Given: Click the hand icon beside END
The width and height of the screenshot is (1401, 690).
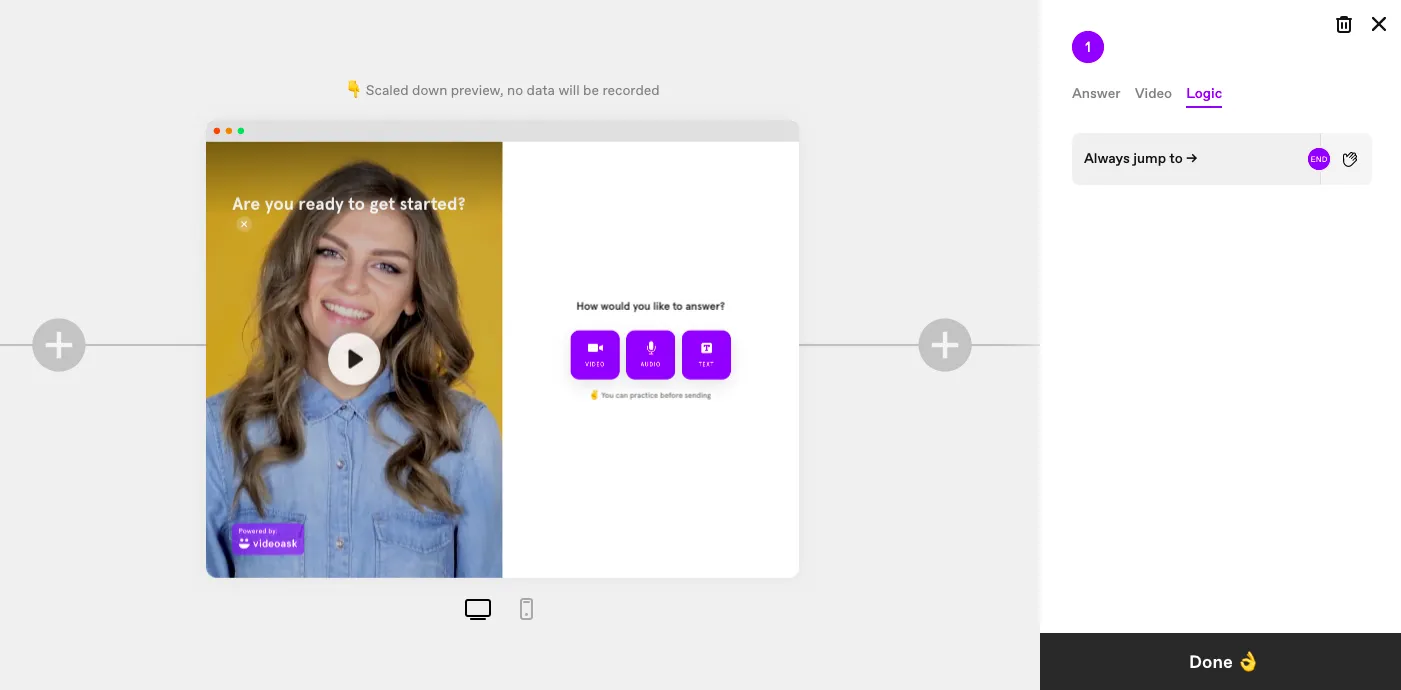Looking at the screenshot, I should tap(1350, 159).
